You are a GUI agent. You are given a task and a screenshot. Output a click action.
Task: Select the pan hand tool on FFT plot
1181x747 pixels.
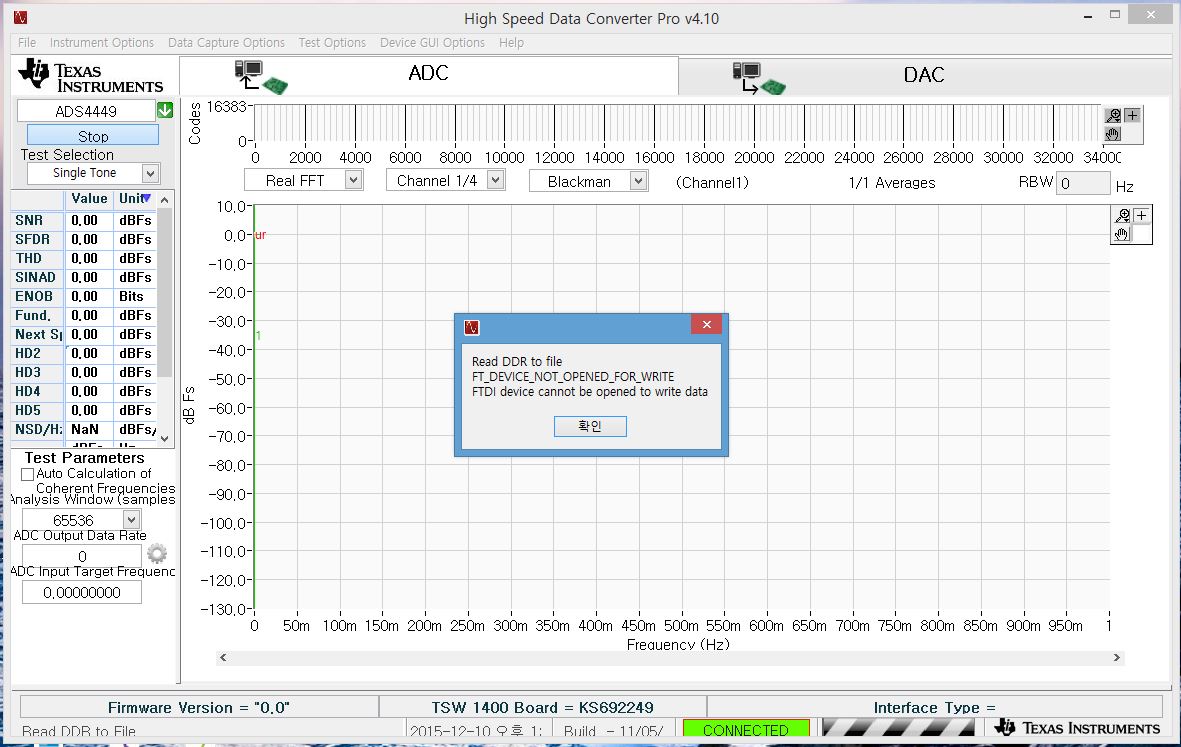coord(1121,234)
